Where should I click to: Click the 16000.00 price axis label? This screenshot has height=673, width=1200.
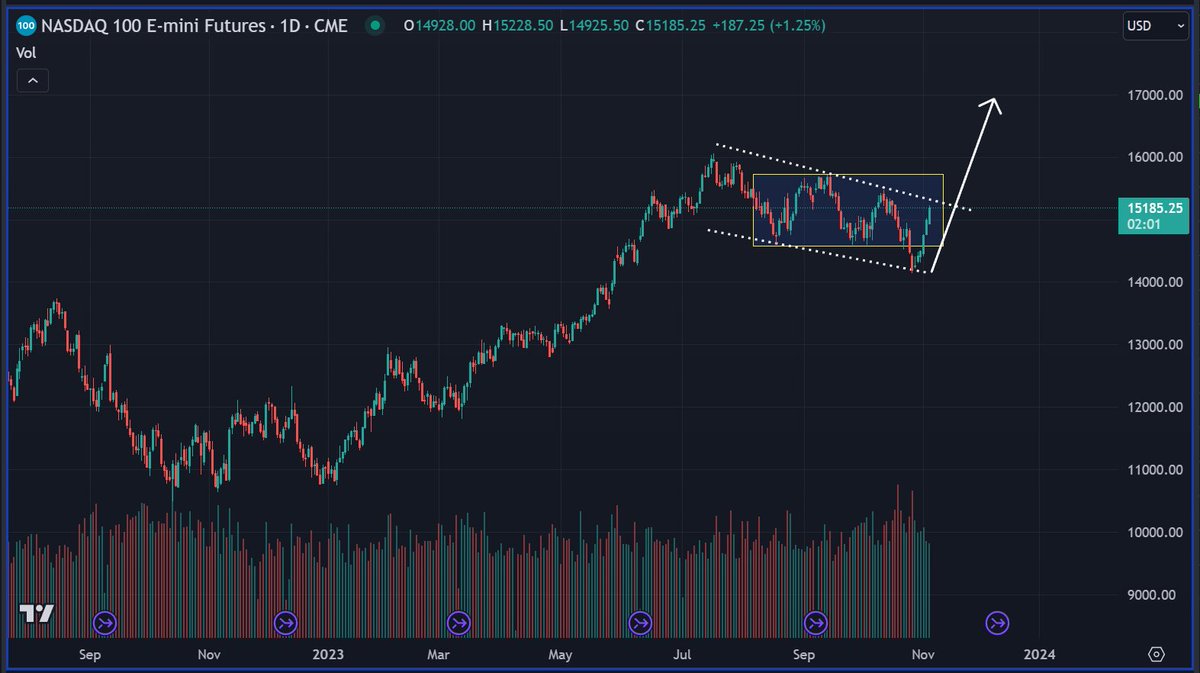[x=1154, y=158]
